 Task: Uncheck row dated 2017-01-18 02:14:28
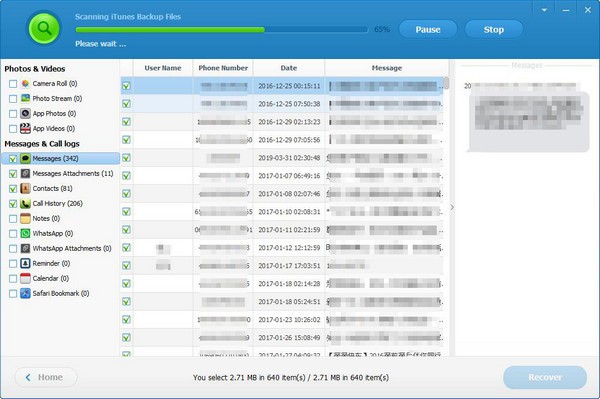click(x=126, y=283)
